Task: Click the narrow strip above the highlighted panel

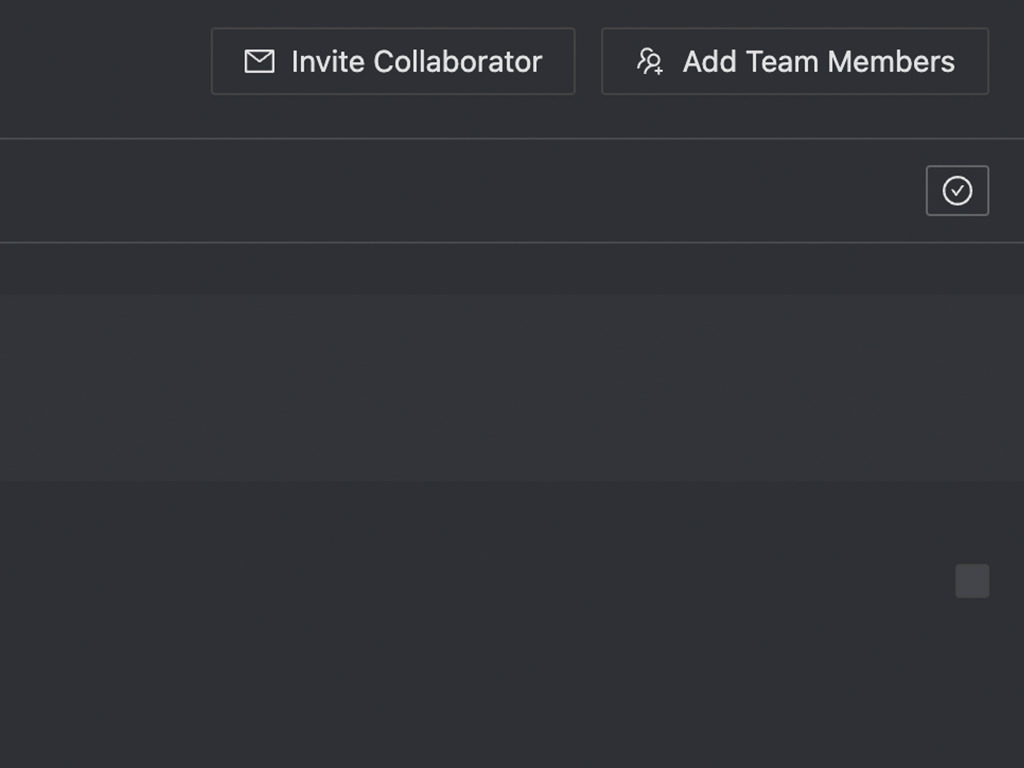Action: (512, 269)
